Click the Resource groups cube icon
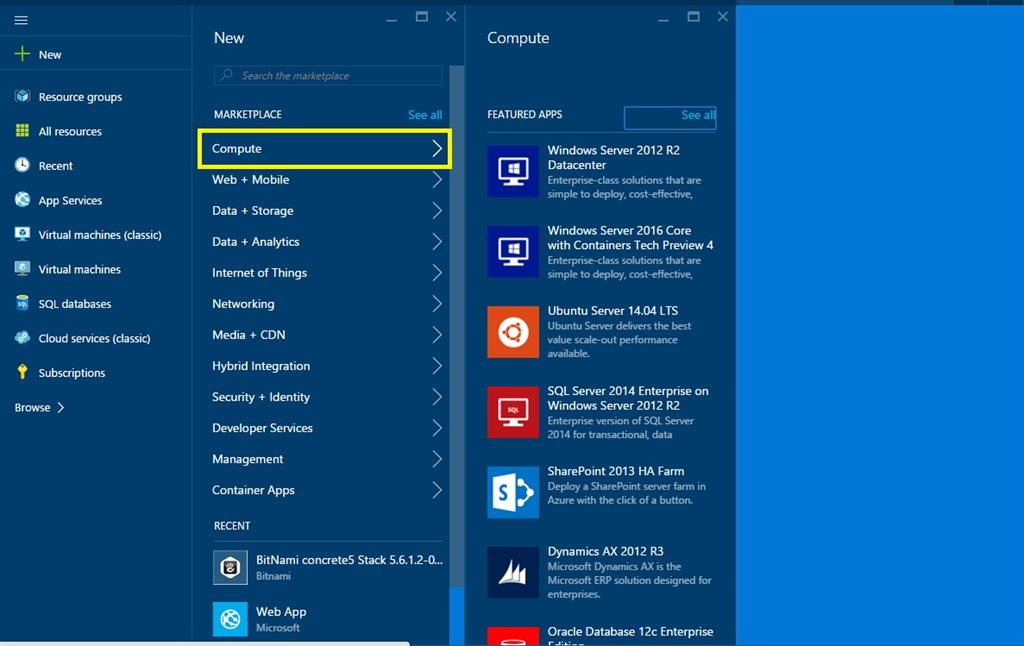1024x646 pixels. coord(22,96)
